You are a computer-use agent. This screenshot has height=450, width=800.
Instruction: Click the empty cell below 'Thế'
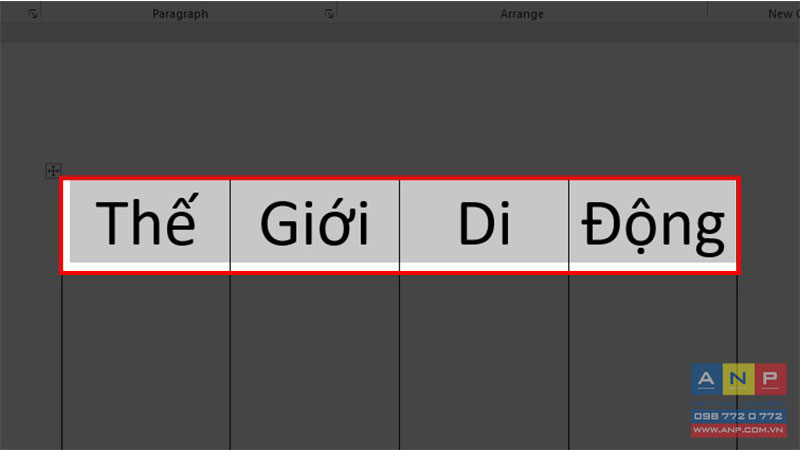click(146, 360)
